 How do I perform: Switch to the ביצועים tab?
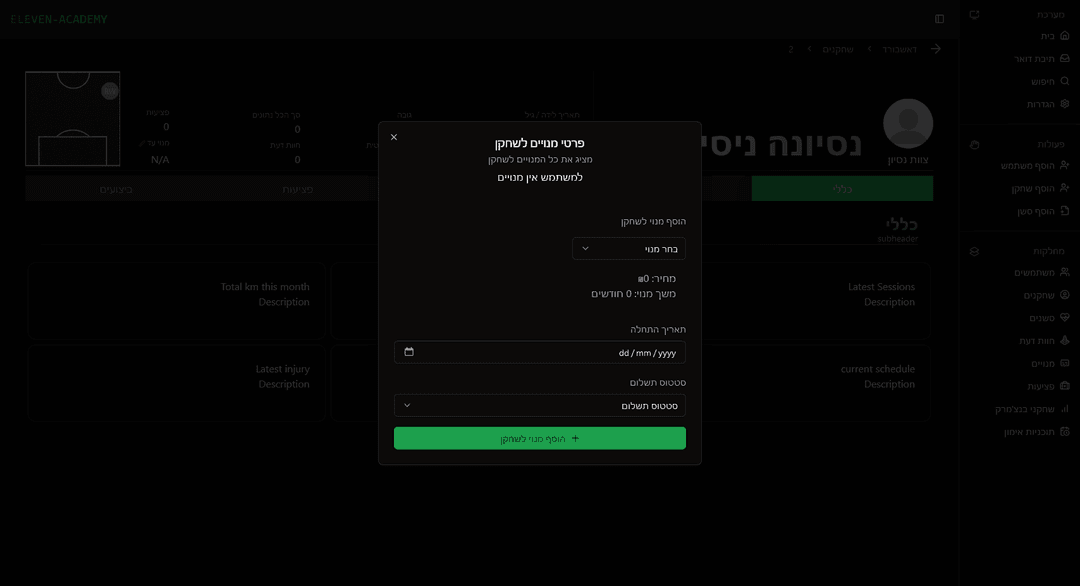pyautogui.click(x=116, y=188)
